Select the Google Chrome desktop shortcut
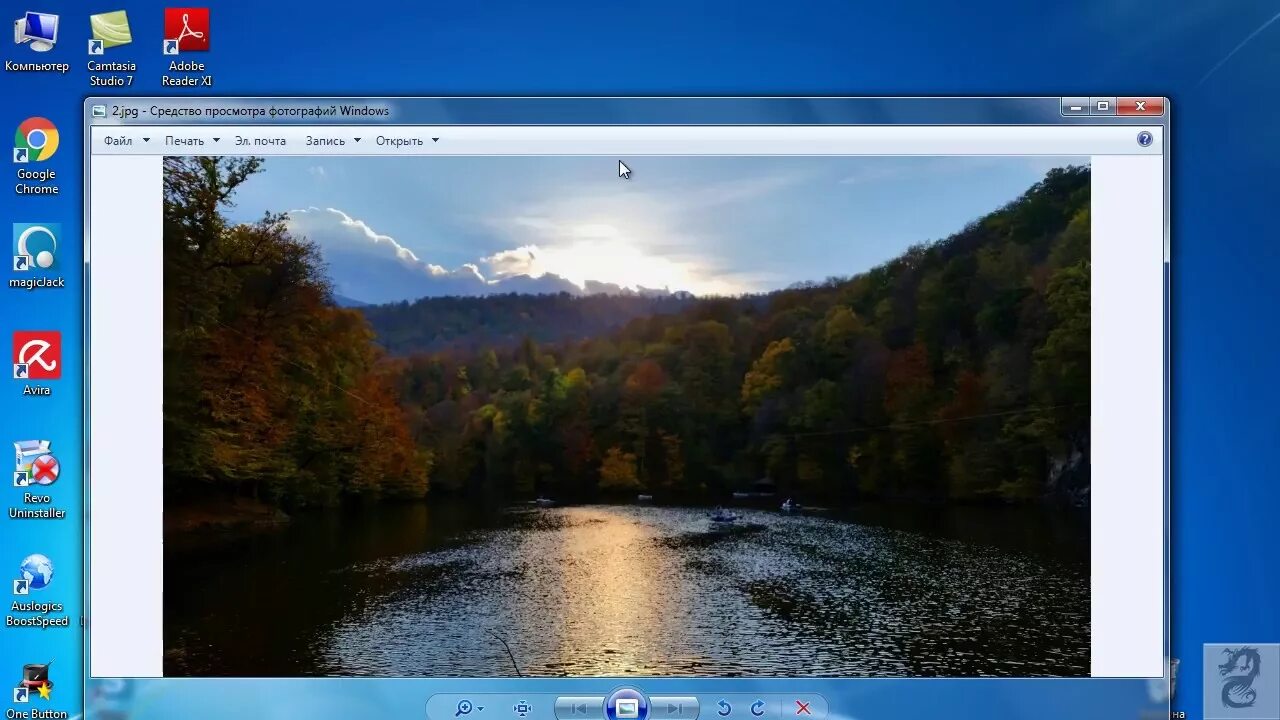Screen dimensions: 1280x720 tap(37, 157)
